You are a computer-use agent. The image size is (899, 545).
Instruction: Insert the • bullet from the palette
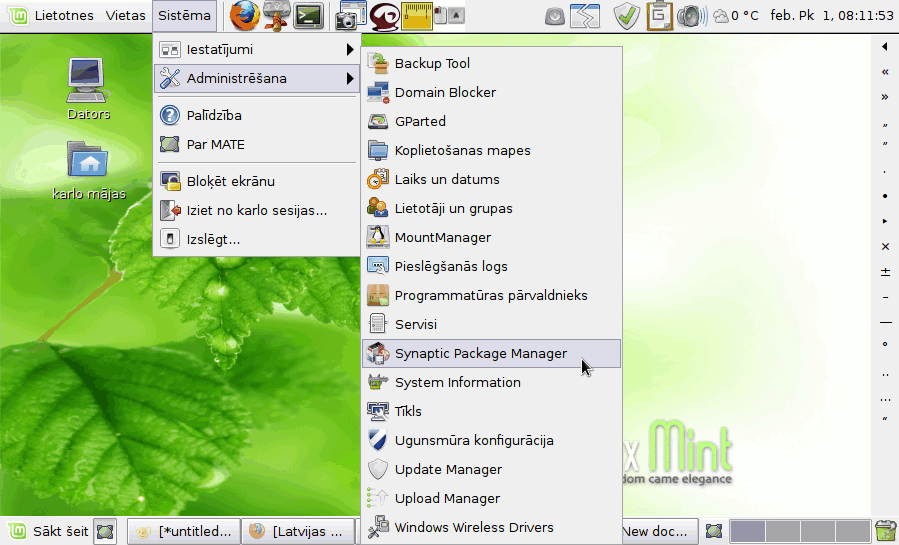click(885, 196)
